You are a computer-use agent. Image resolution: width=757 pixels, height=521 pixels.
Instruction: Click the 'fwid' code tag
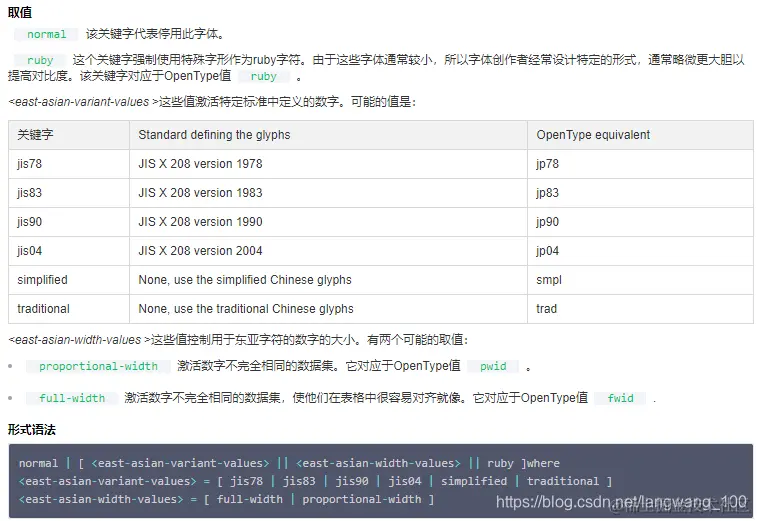(620, 398)
